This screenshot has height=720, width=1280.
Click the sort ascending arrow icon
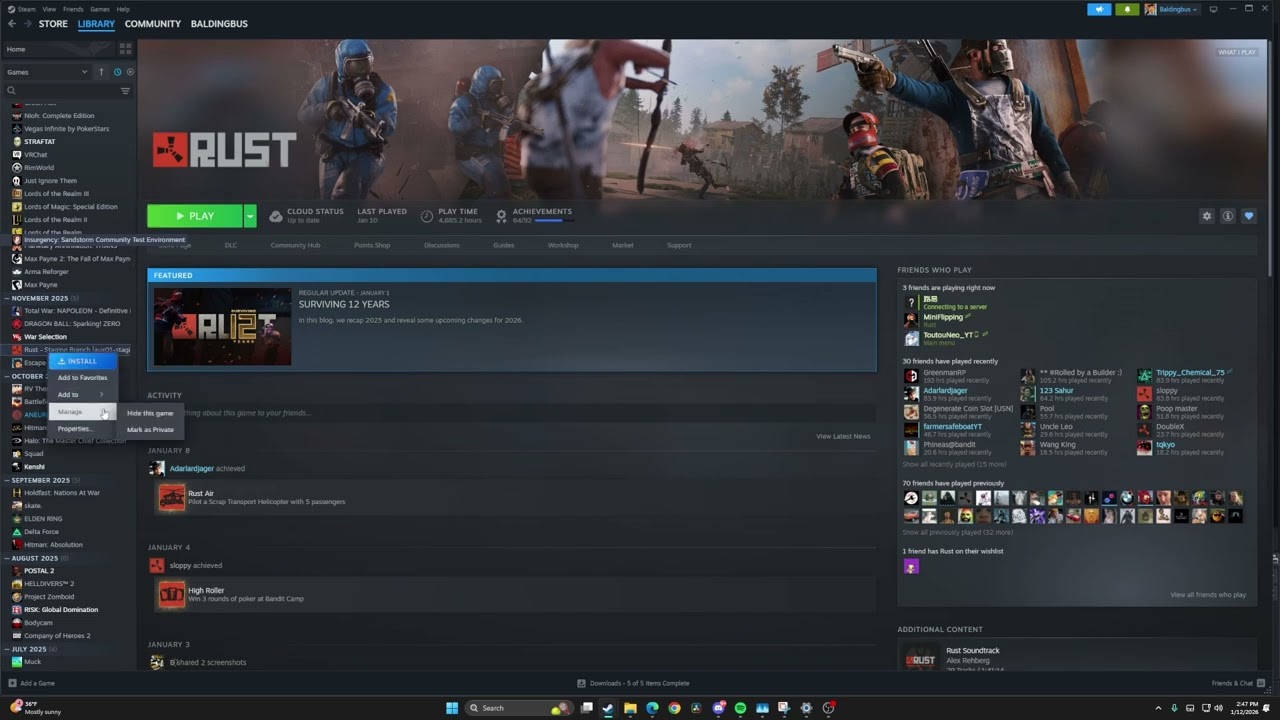click(101, 72)
